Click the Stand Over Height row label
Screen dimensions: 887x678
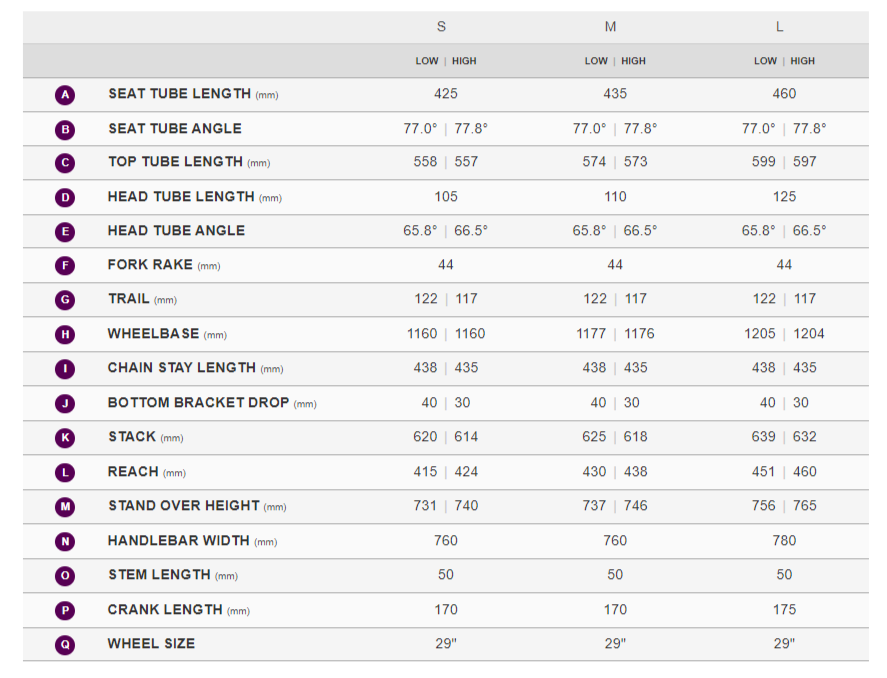[x=184, y=506]
